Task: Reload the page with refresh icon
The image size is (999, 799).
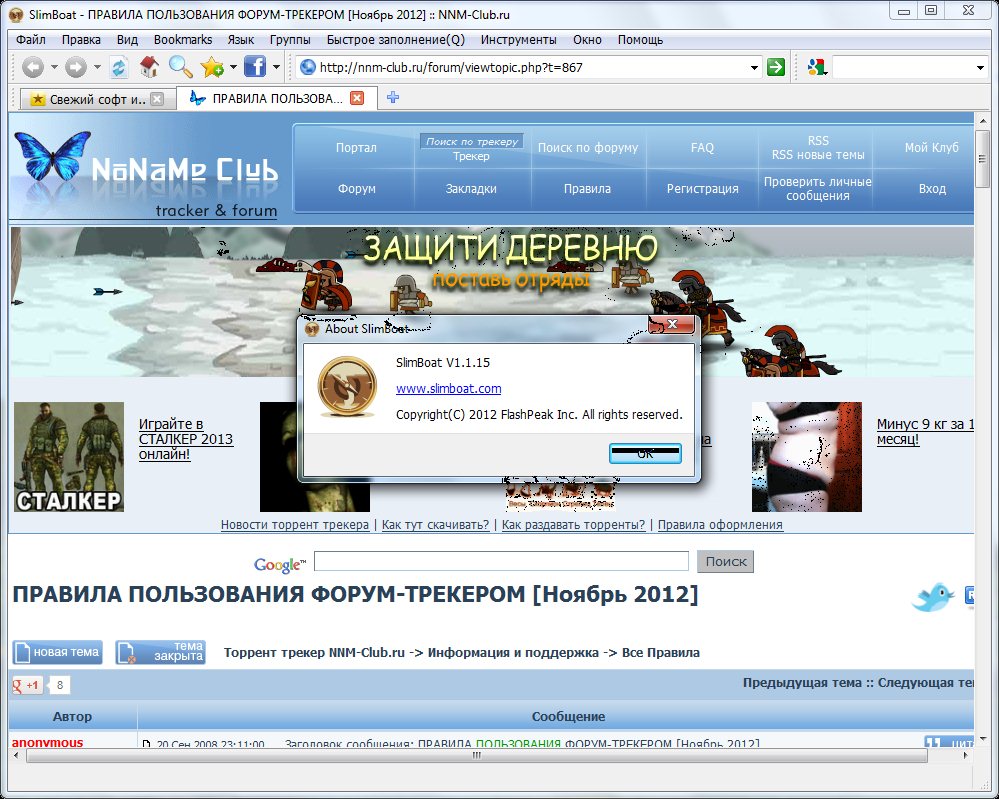Action: [119, 67]
